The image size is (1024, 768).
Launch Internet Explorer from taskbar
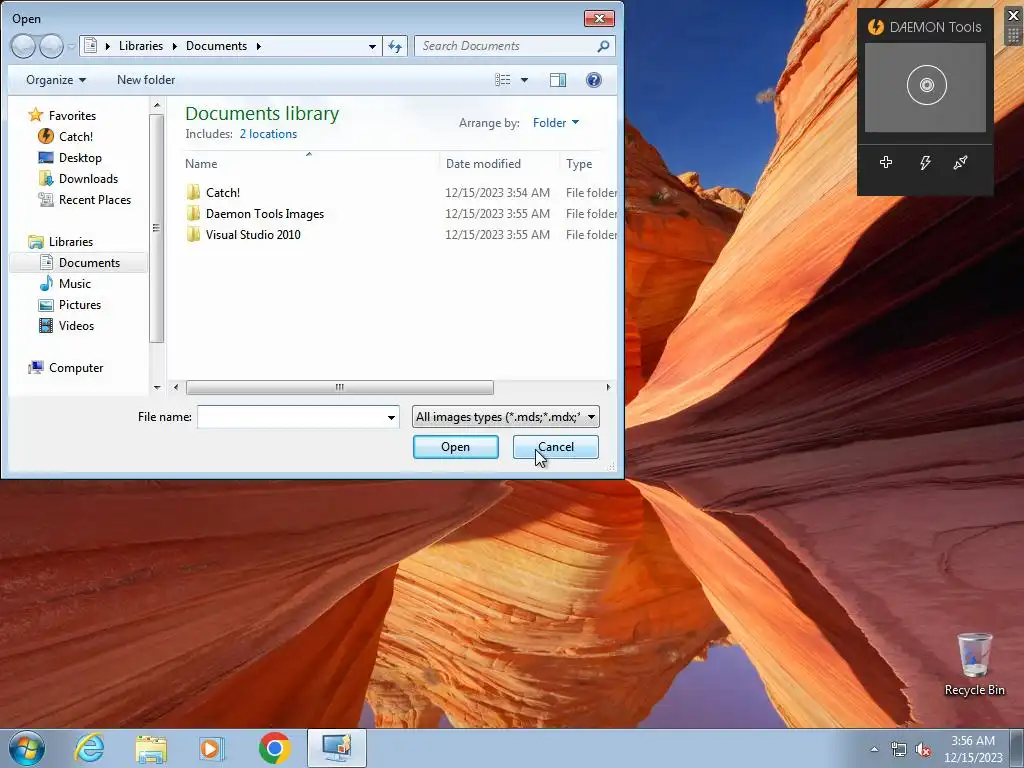[x=89, y=748]
